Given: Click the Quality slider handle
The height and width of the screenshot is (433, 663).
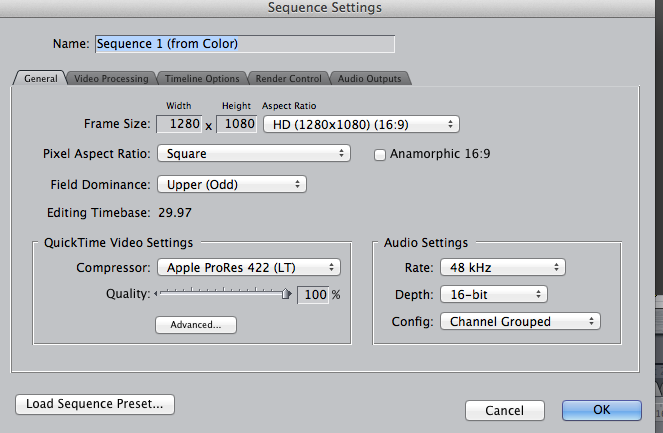Looking at the screenshot, I should click(286, 294).
